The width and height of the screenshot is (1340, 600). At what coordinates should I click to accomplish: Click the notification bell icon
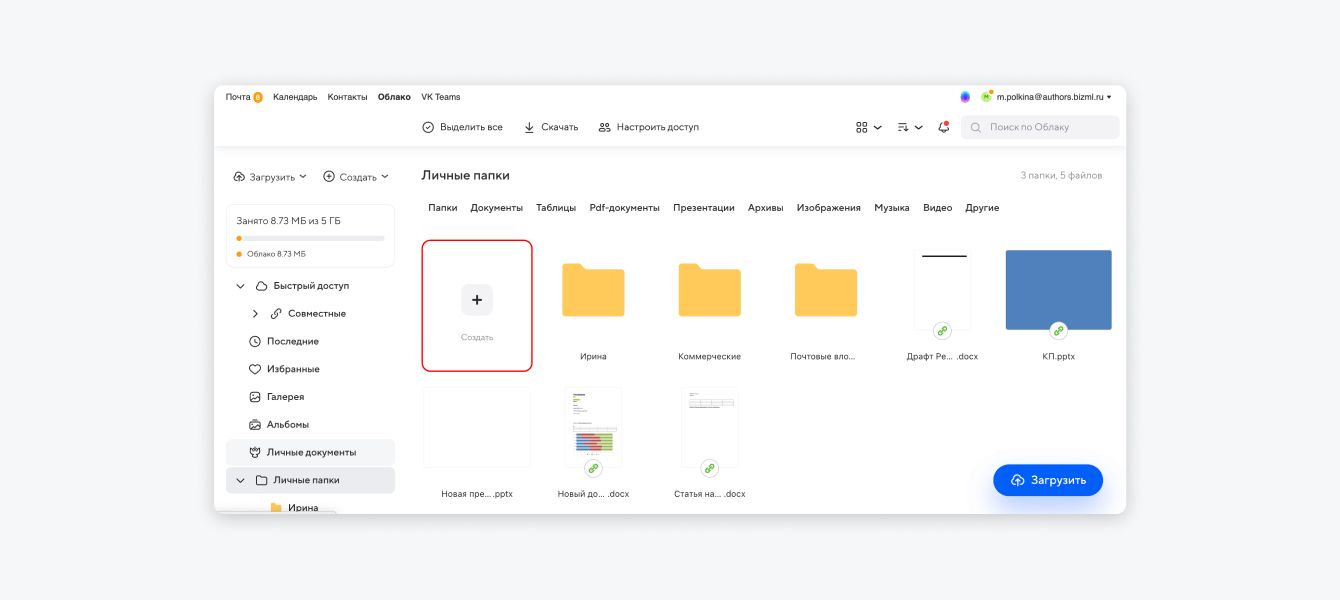[943, 127]
